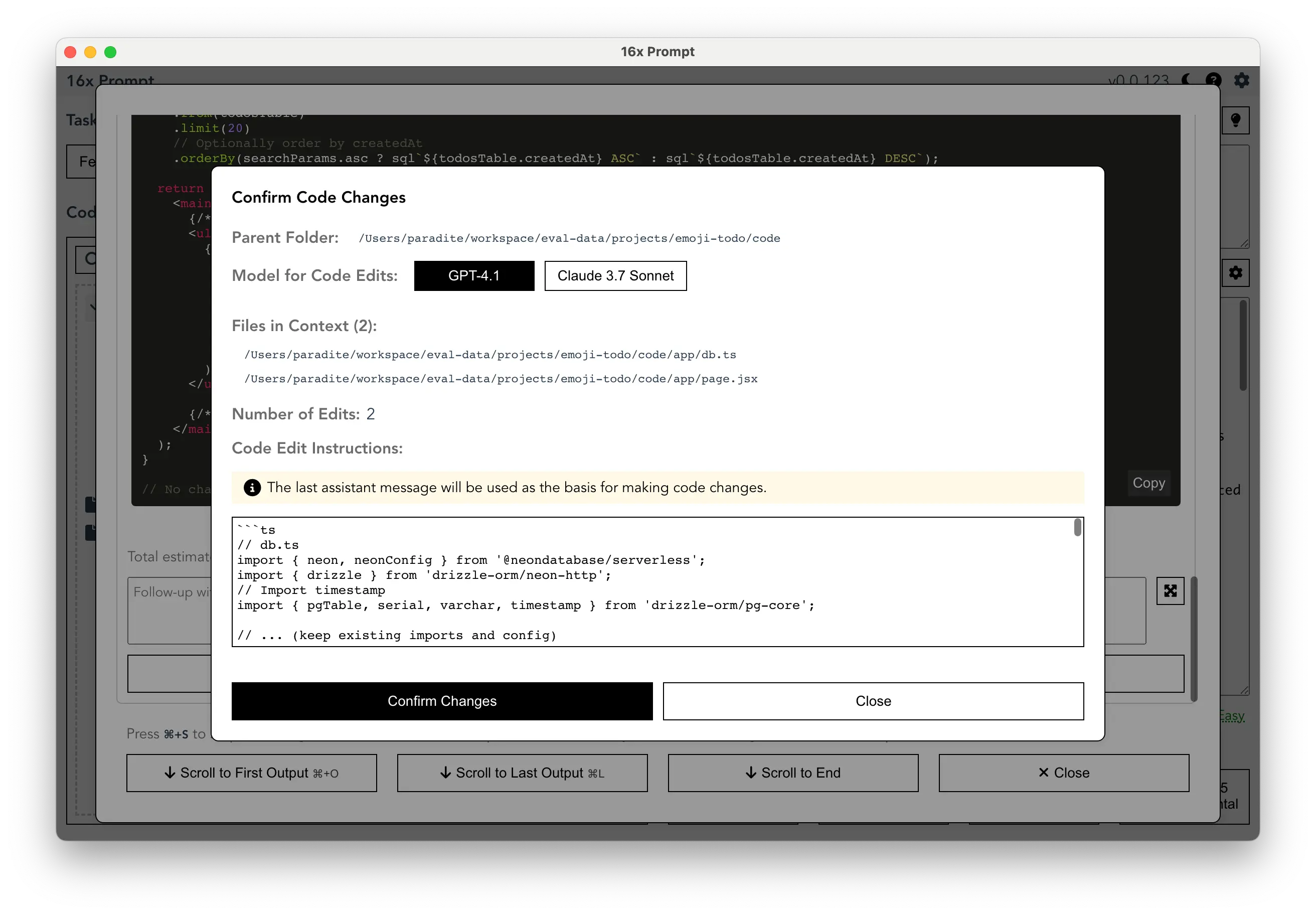Click the '16x Prompt' window title
The height and width of the screenshot is (915, 1316).
tap(657, 52)
